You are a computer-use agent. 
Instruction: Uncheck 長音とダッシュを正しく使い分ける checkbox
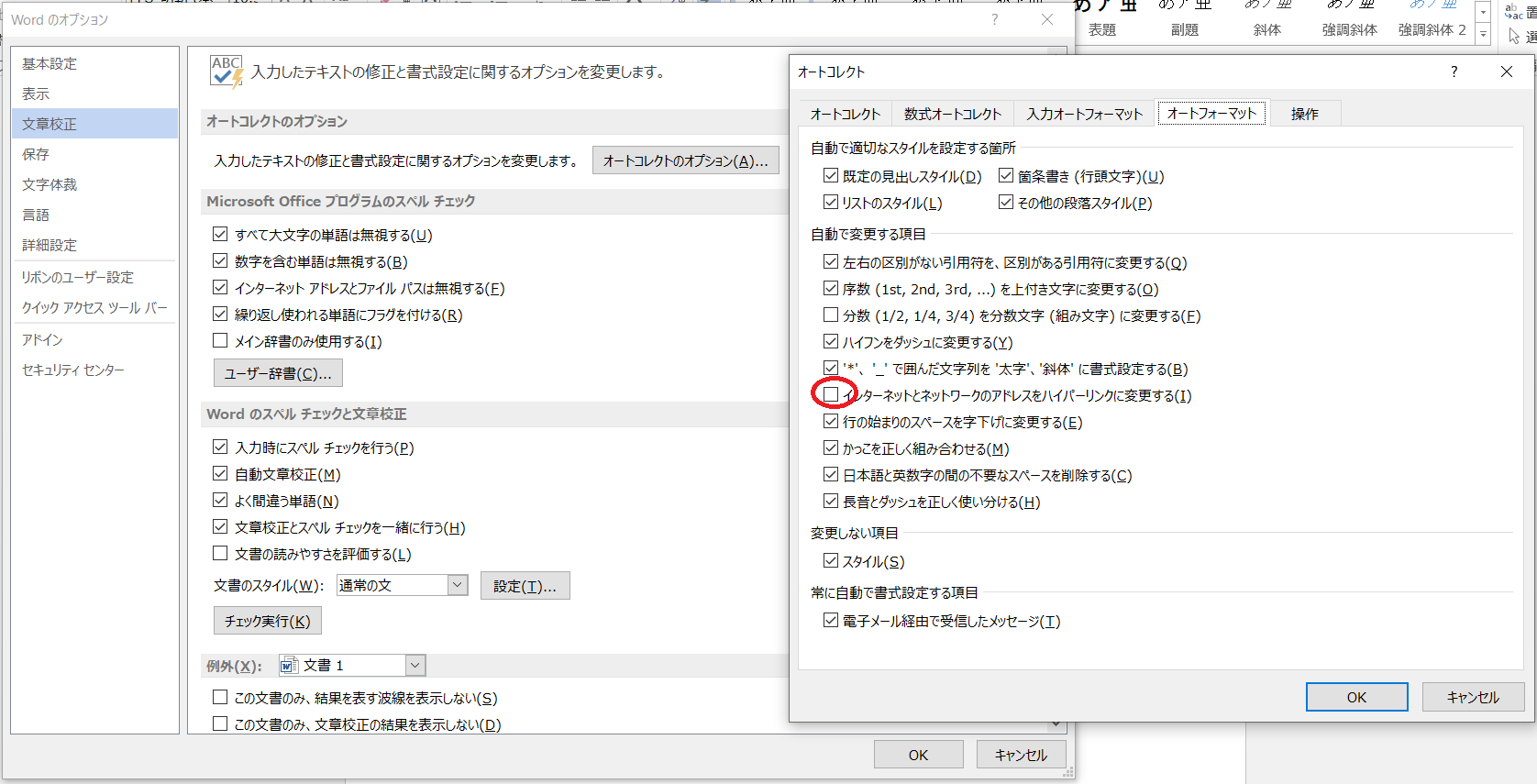[831, 502]
